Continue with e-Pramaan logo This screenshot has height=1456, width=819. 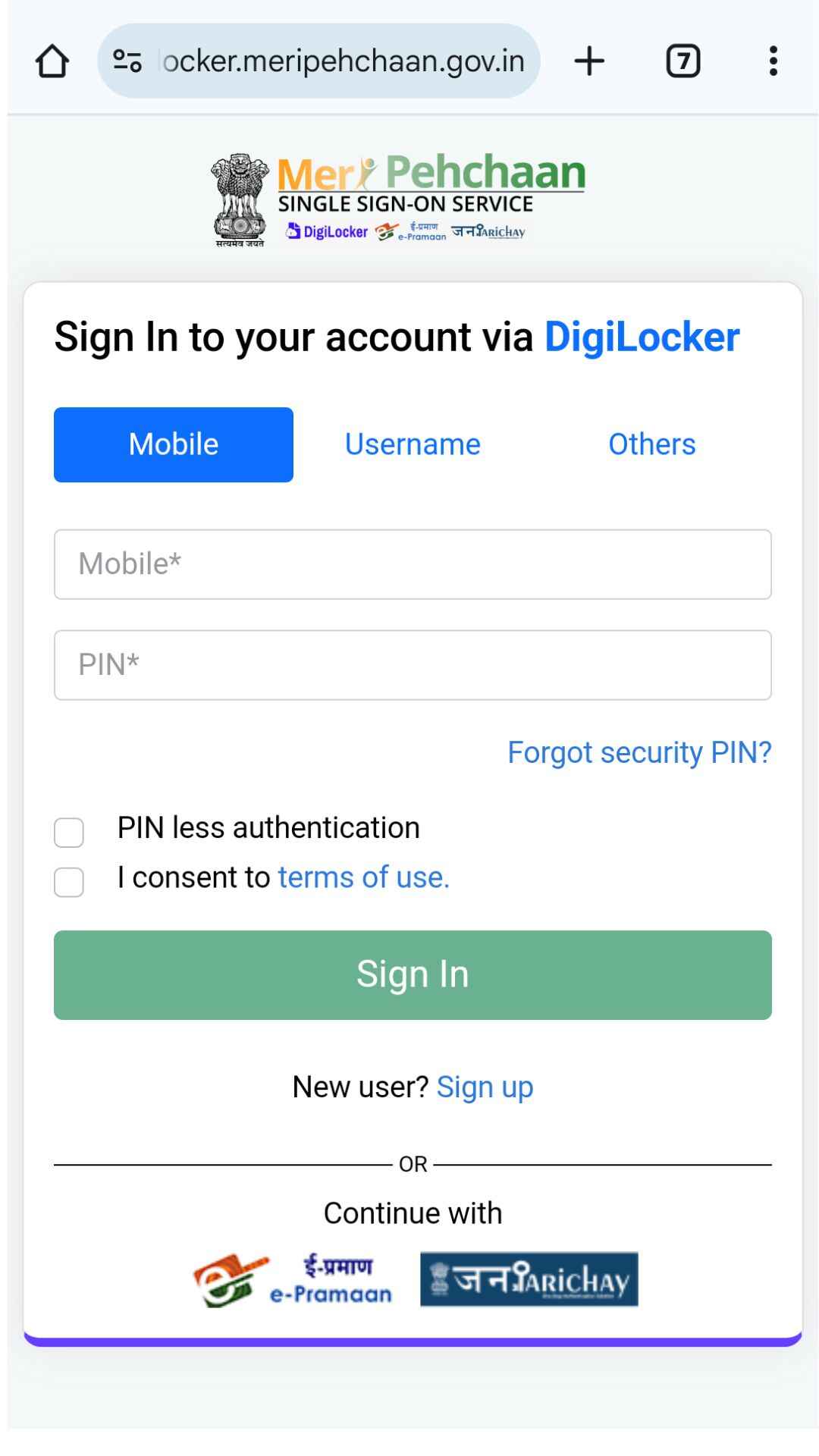click(x=293, y=1280)
